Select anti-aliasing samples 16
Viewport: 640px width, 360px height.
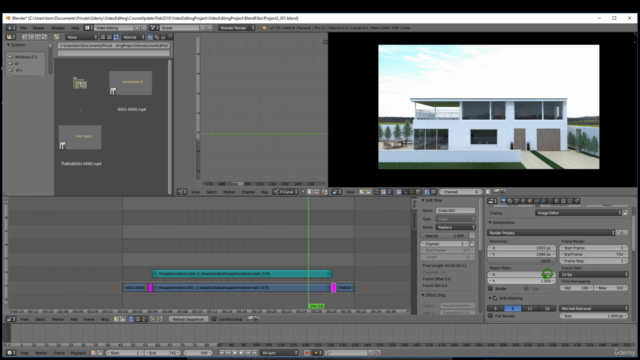(x=547, y=308)
